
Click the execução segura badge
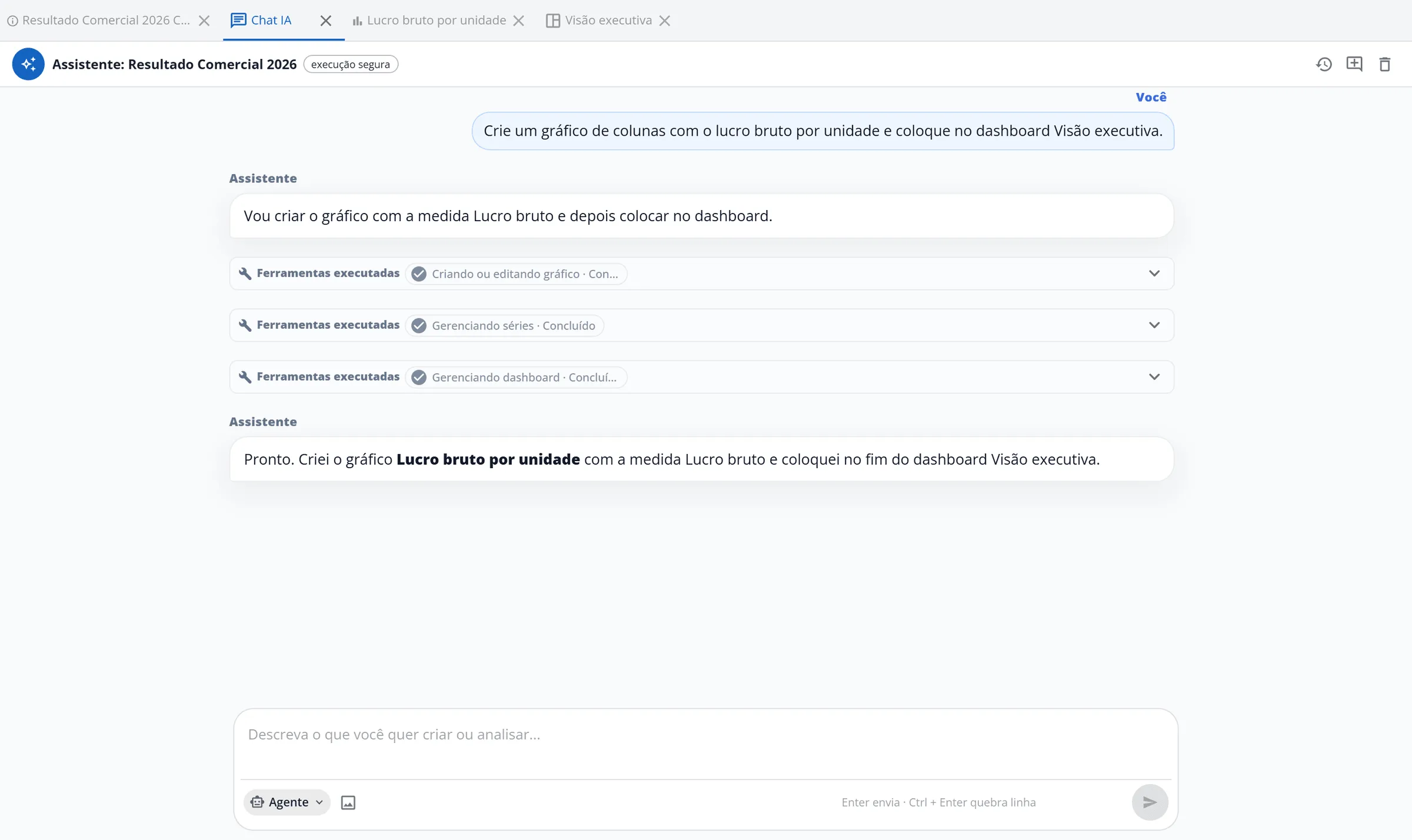[x=351, y=64]
